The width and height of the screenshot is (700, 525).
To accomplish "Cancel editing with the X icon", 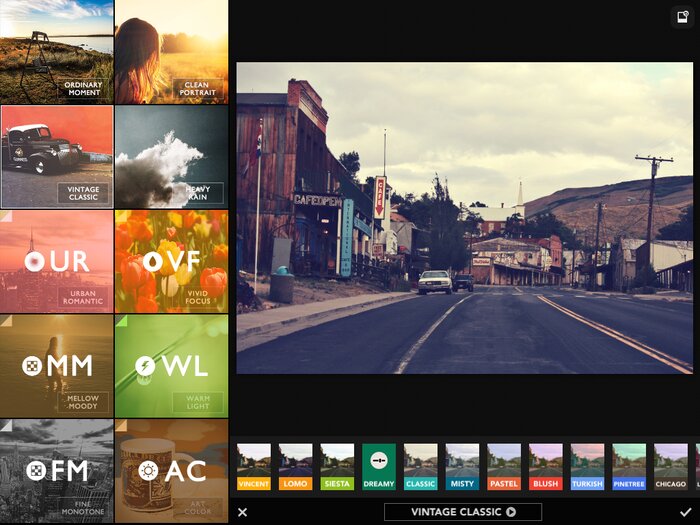I will point(243,512).
